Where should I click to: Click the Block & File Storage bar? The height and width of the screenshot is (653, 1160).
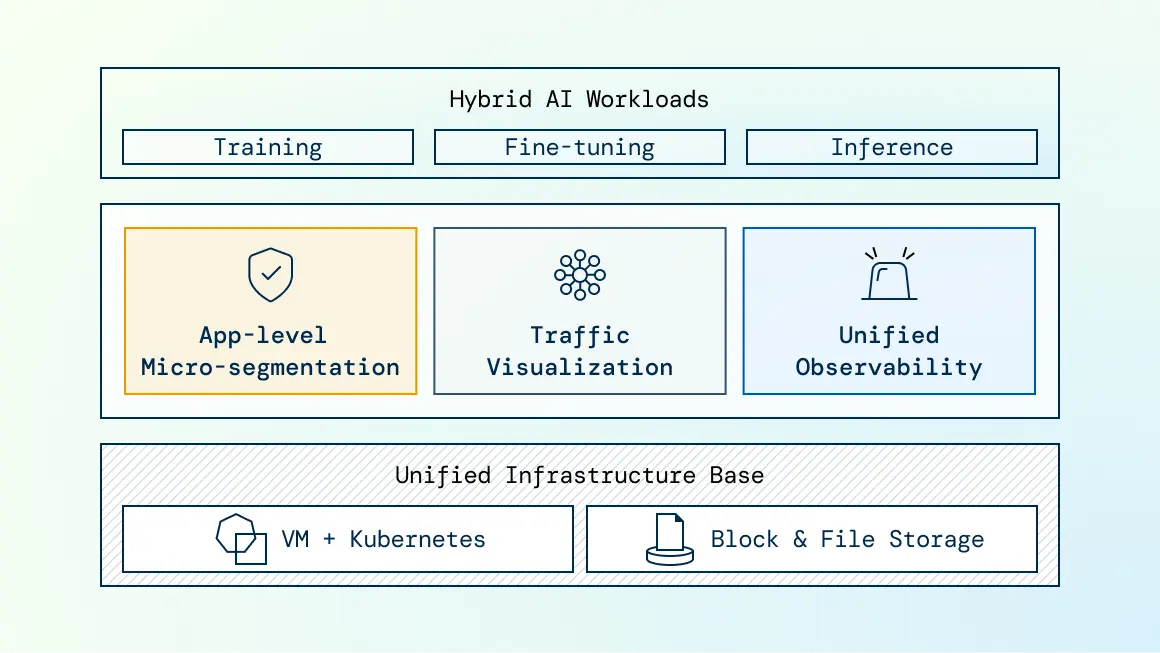pyautogui.click(x=811, y=539)
